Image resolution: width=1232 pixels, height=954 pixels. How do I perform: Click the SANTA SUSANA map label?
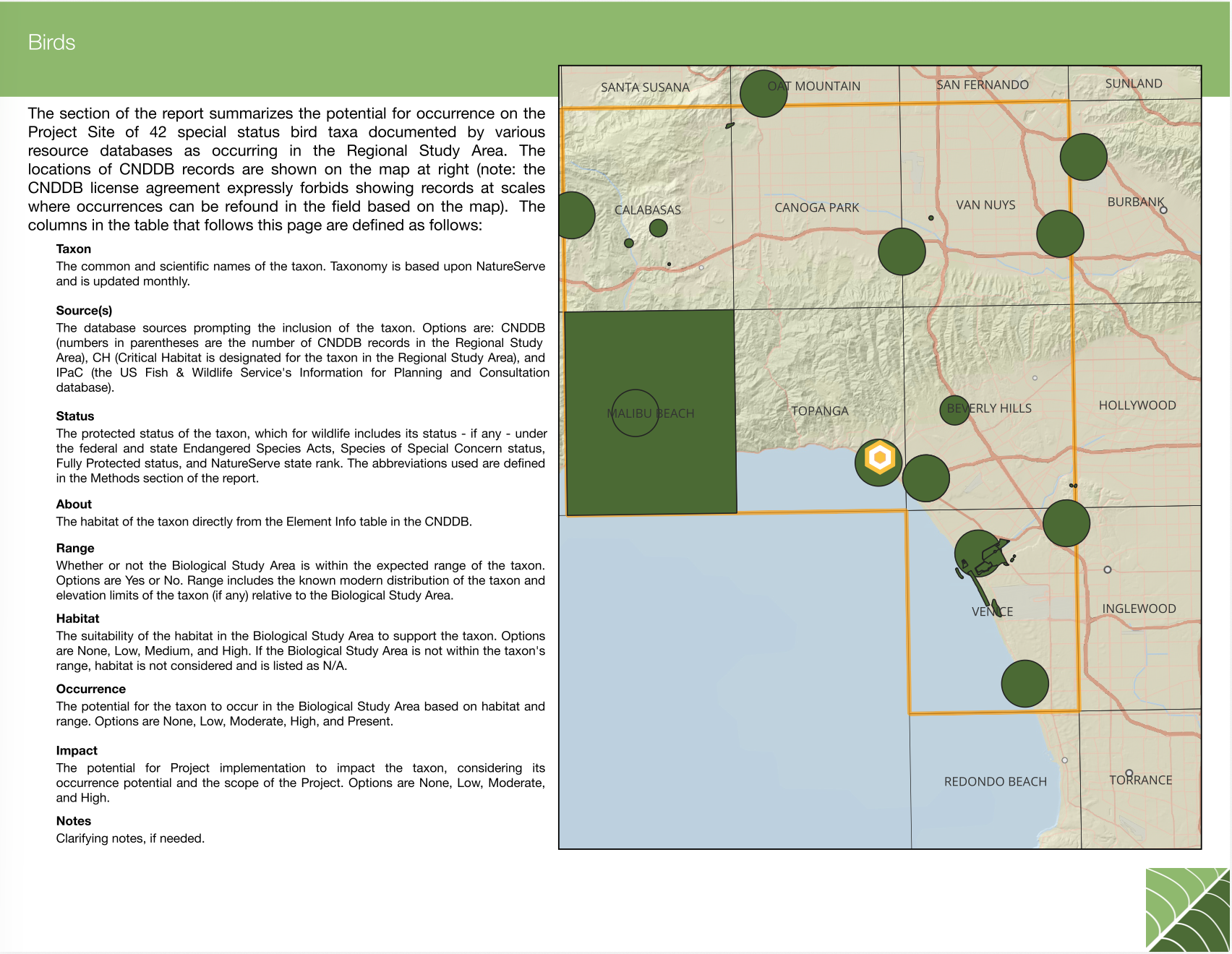(645, 87)
